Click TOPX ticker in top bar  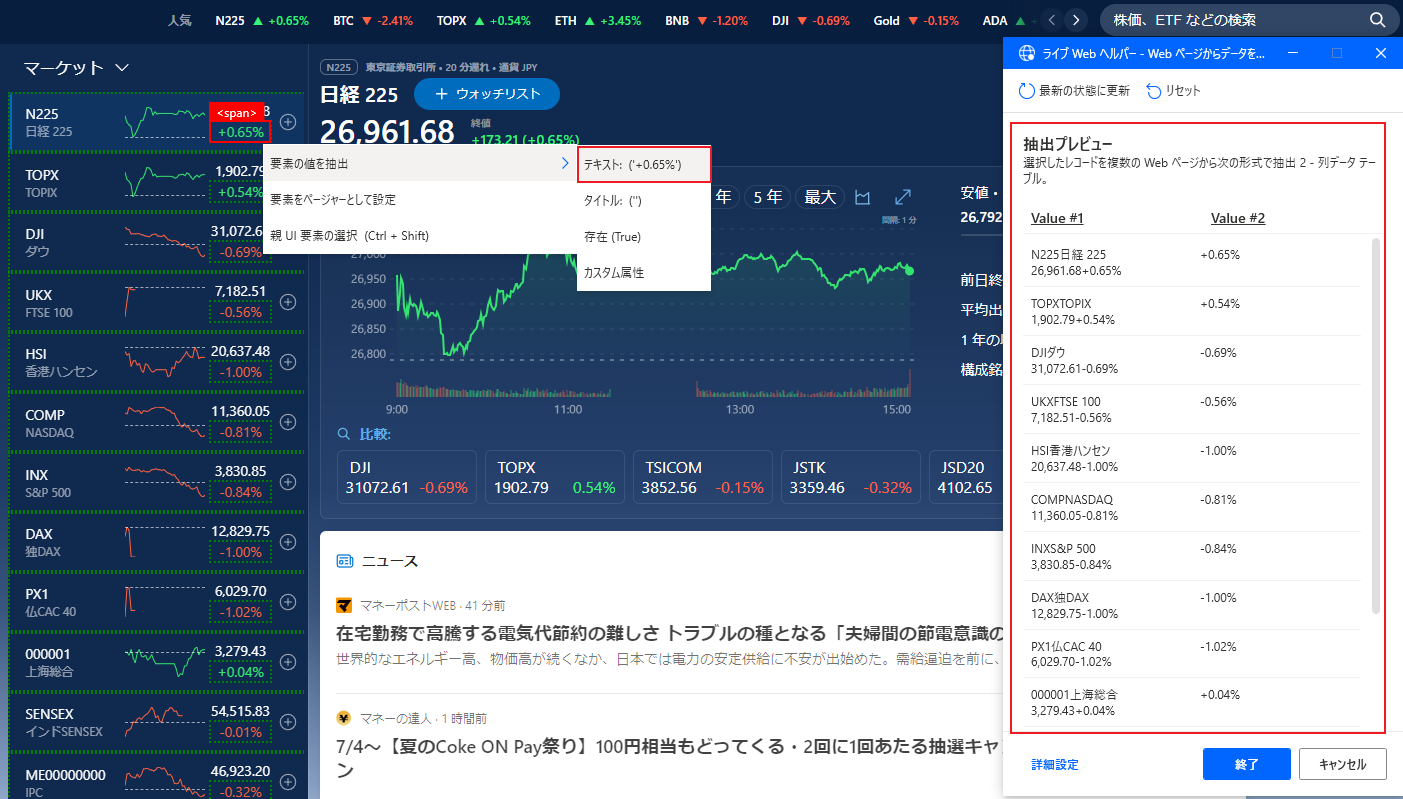484,20
